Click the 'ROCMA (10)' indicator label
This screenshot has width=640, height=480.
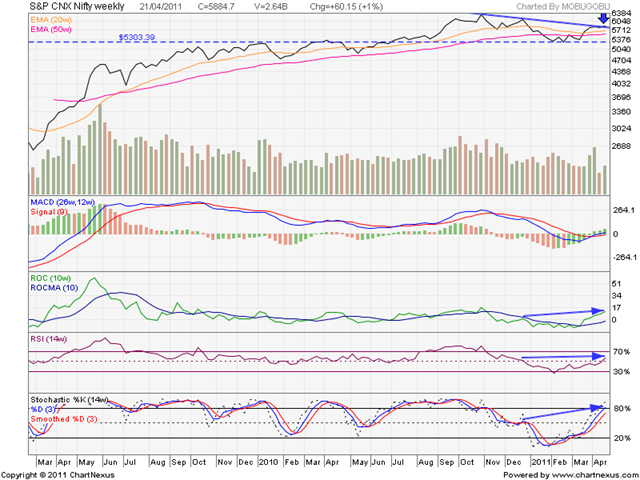(x=54, y=288)
